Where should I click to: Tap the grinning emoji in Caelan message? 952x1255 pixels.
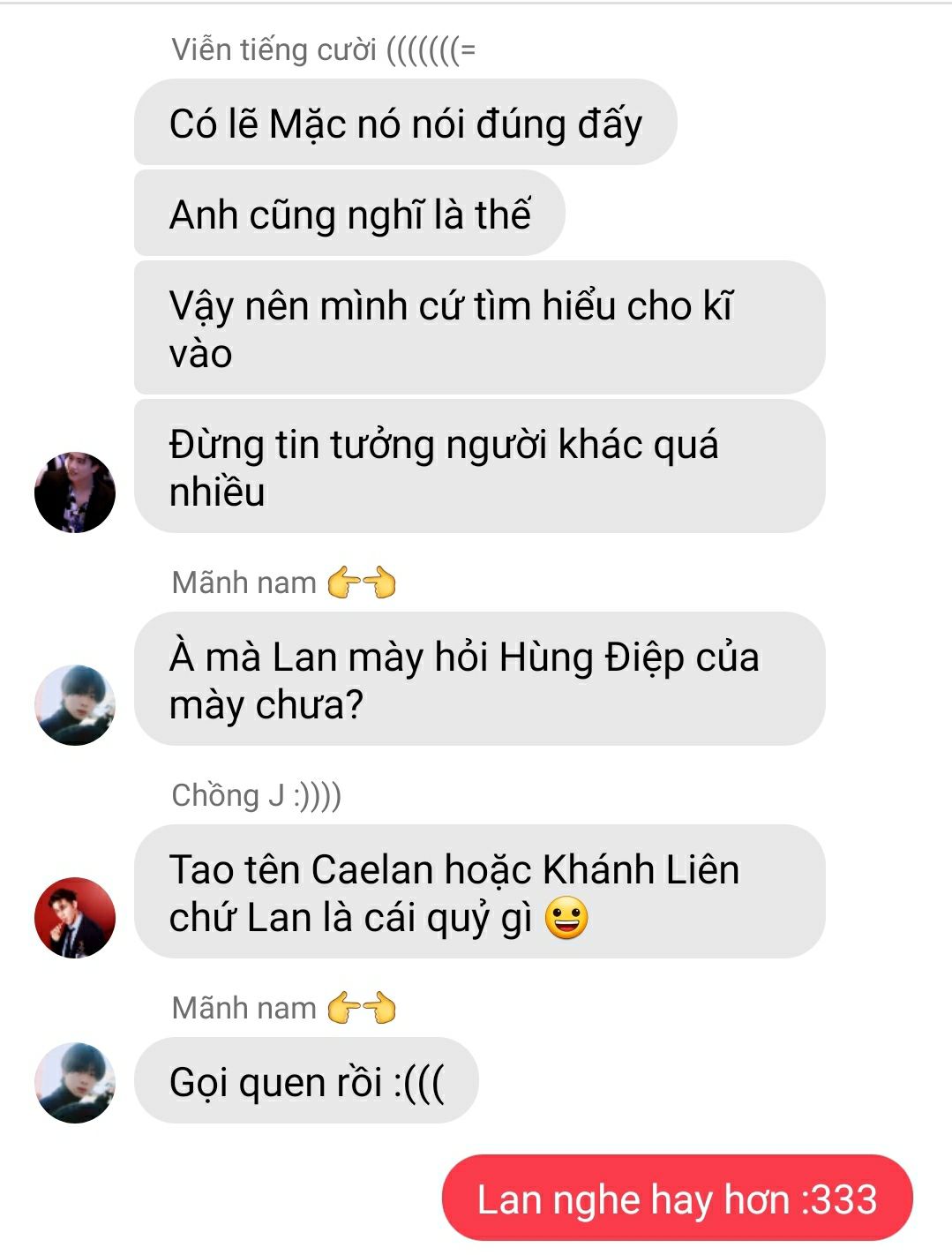(x=566, y=918)
